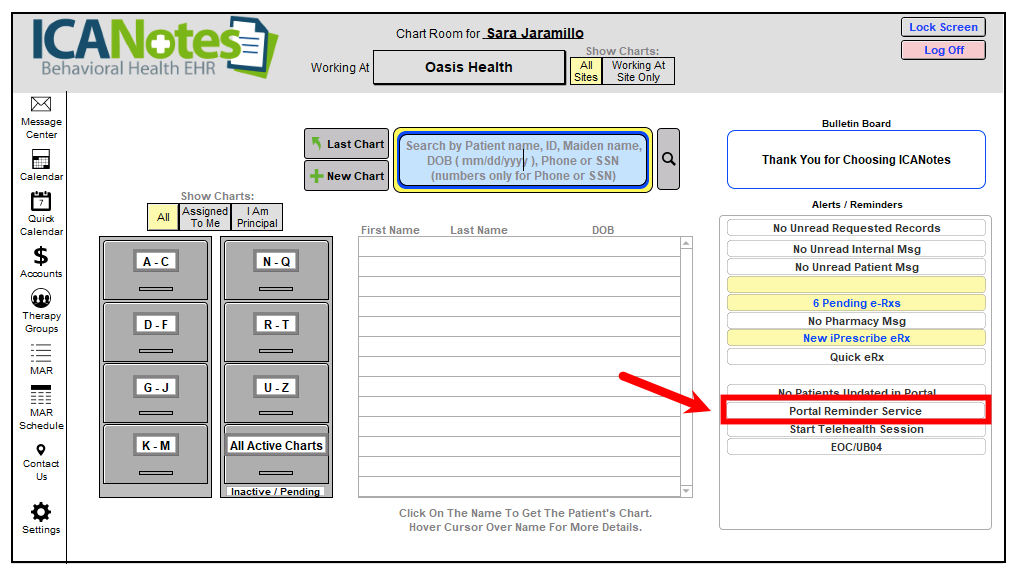Screen dimensions: 1016x572
Task: Click the magnifying glass search button
Action: click(668, 159)
